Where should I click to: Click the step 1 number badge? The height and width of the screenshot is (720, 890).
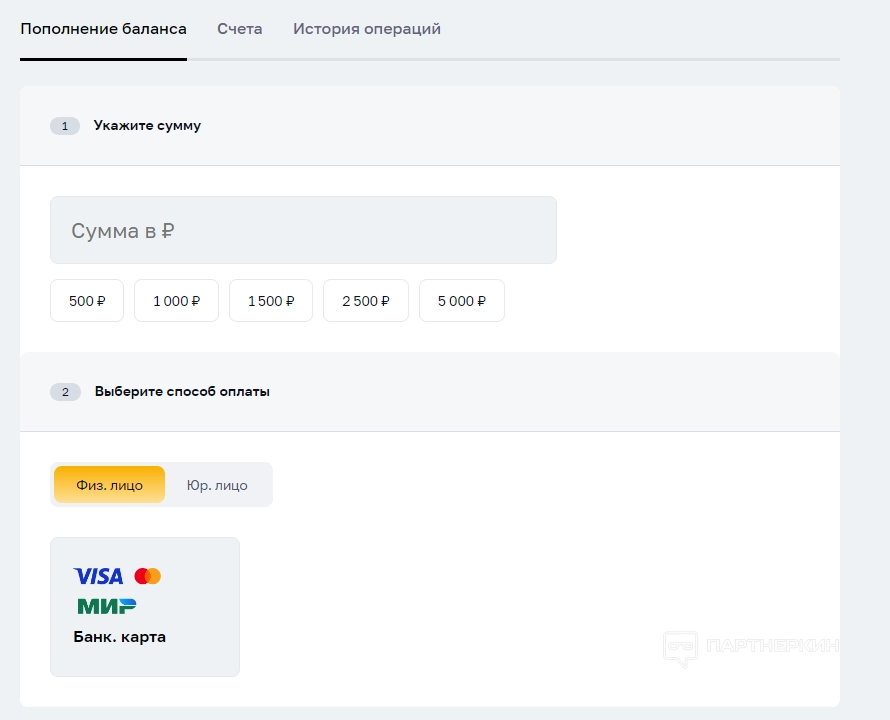pyautogui.click(x=65, y=126)
